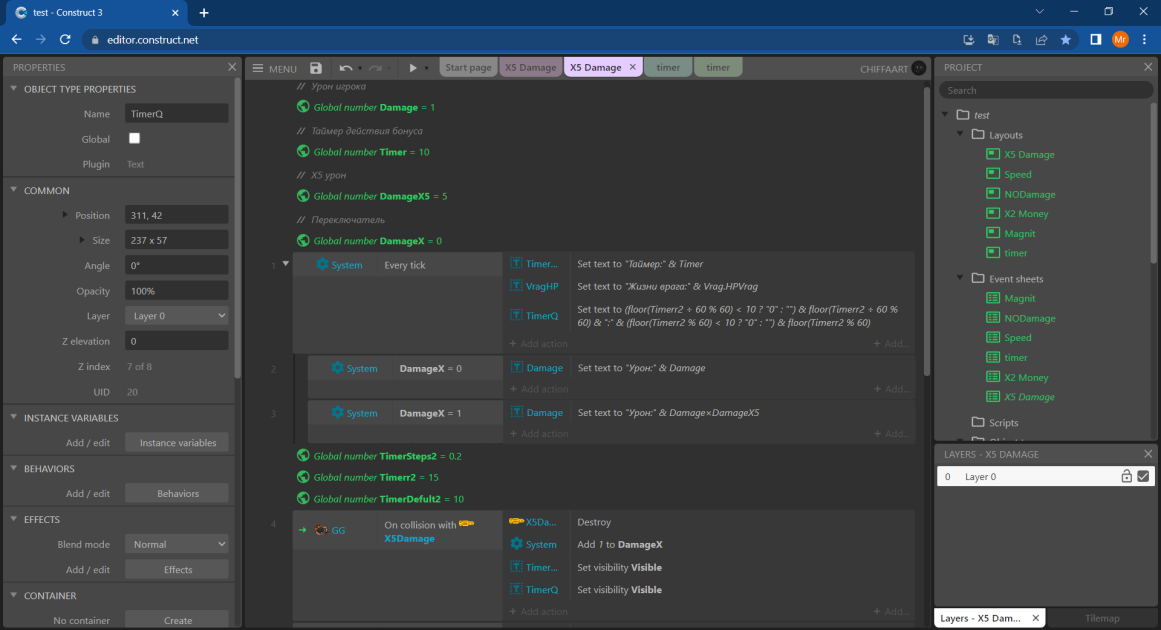Screen dimensions: 1161x630
Task: Open CHIFFAART account avatar icon
Action: (919, 68)
